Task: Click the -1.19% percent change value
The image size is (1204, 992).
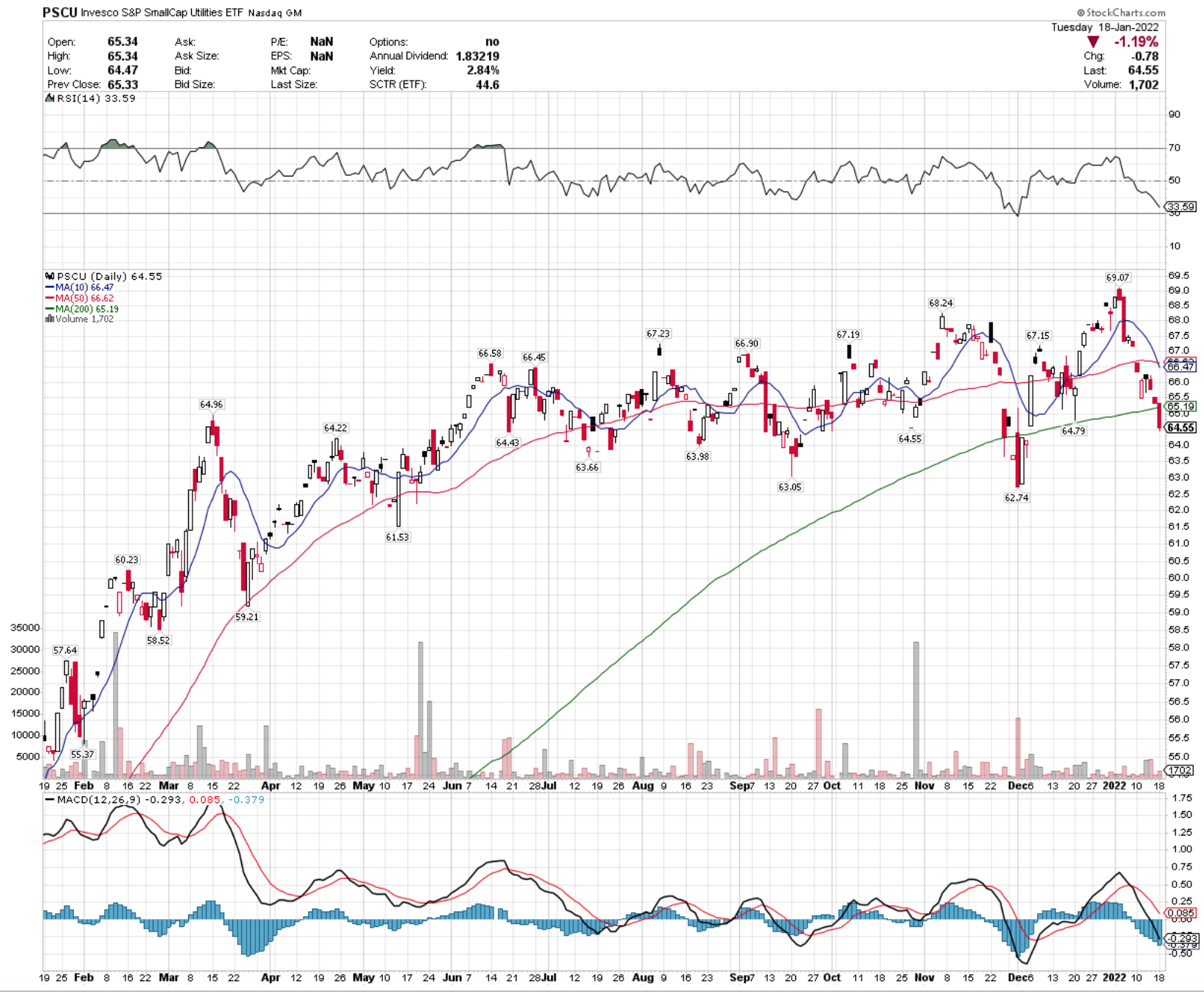Action: [1136, 42]
